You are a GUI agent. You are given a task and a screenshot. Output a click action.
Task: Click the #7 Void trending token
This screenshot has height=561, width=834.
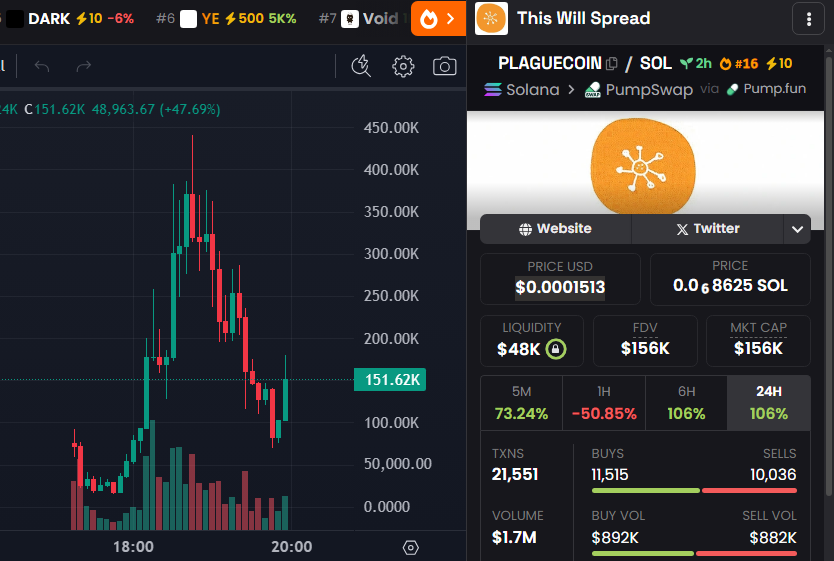(362, 19)
